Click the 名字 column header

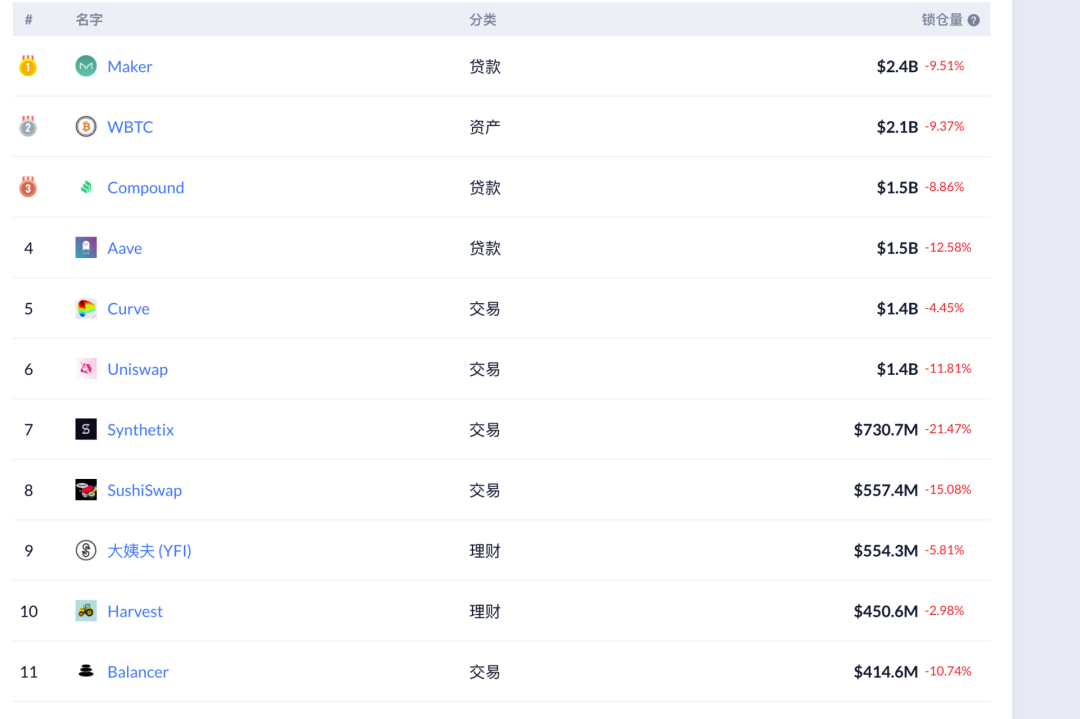89,20
